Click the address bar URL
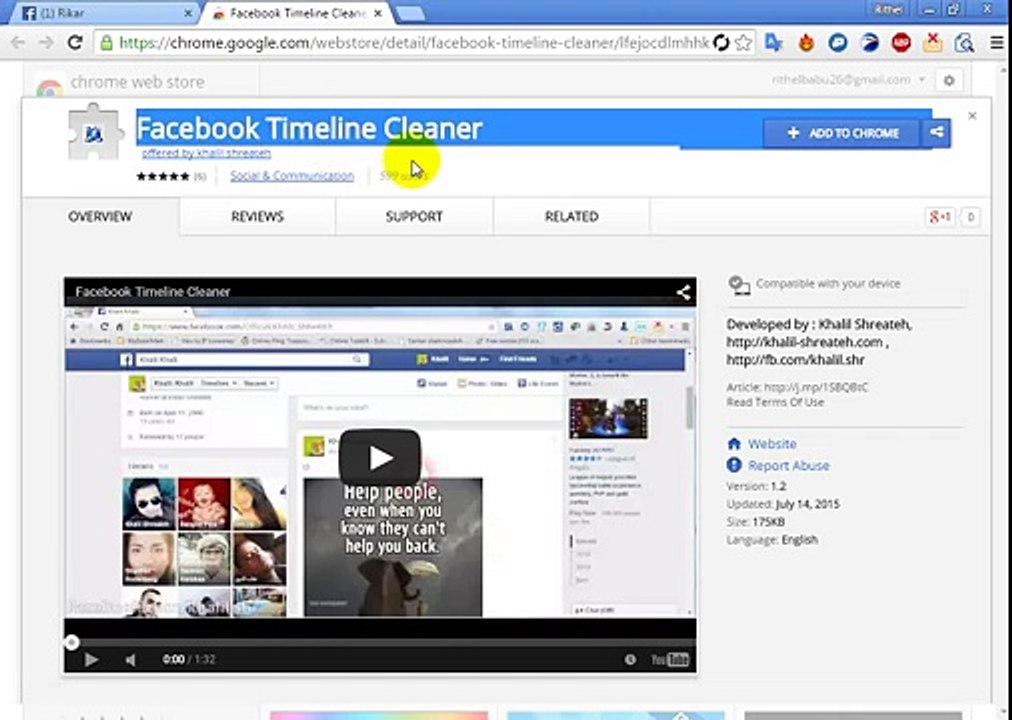 click(414, 43)
